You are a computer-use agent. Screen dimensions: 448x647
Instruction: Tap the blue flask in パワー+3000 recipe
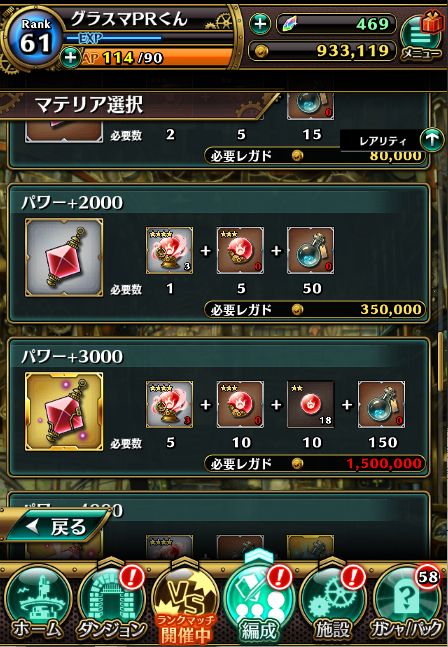(x=382, y=404)
